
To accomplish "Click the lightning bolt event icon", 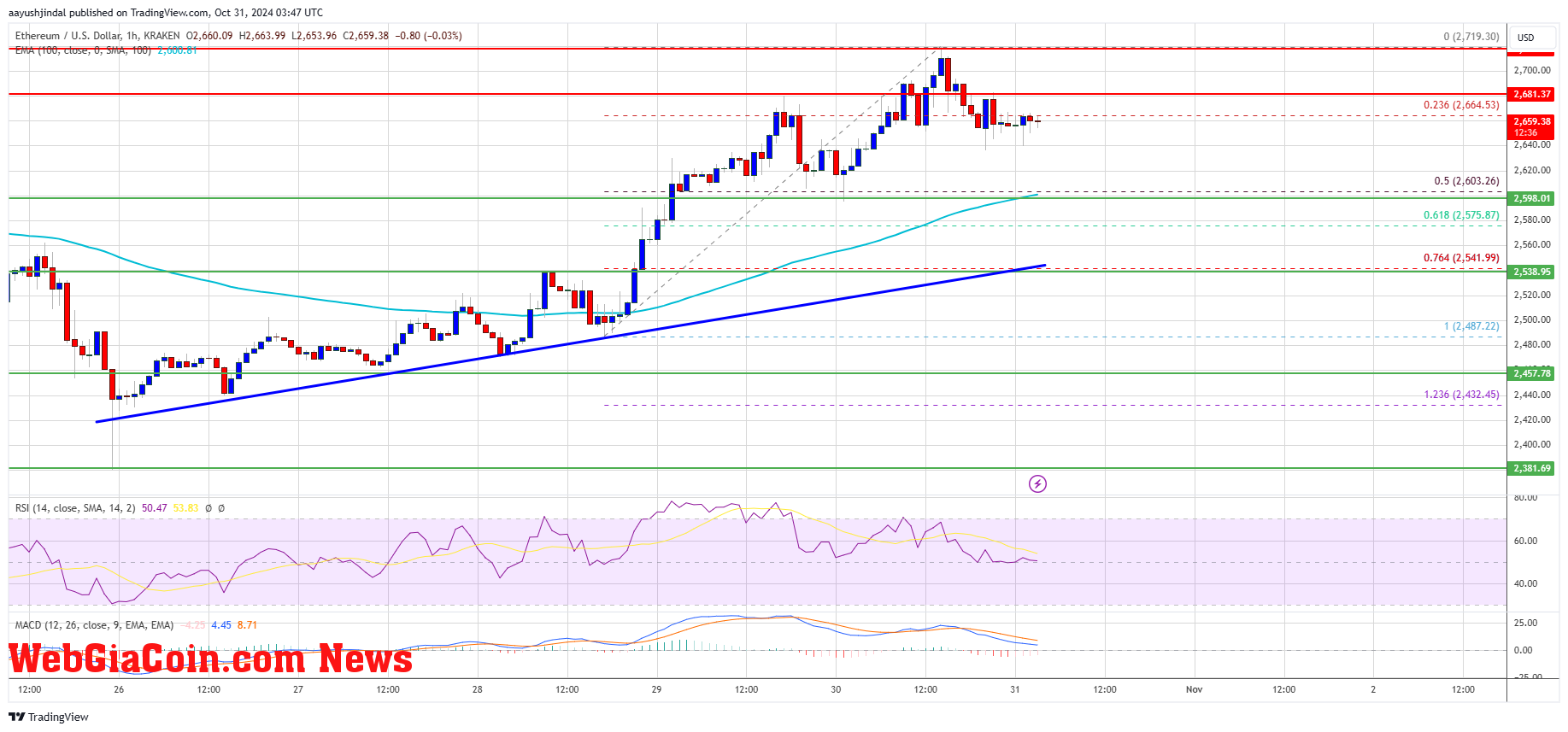I will [1037, 484].
